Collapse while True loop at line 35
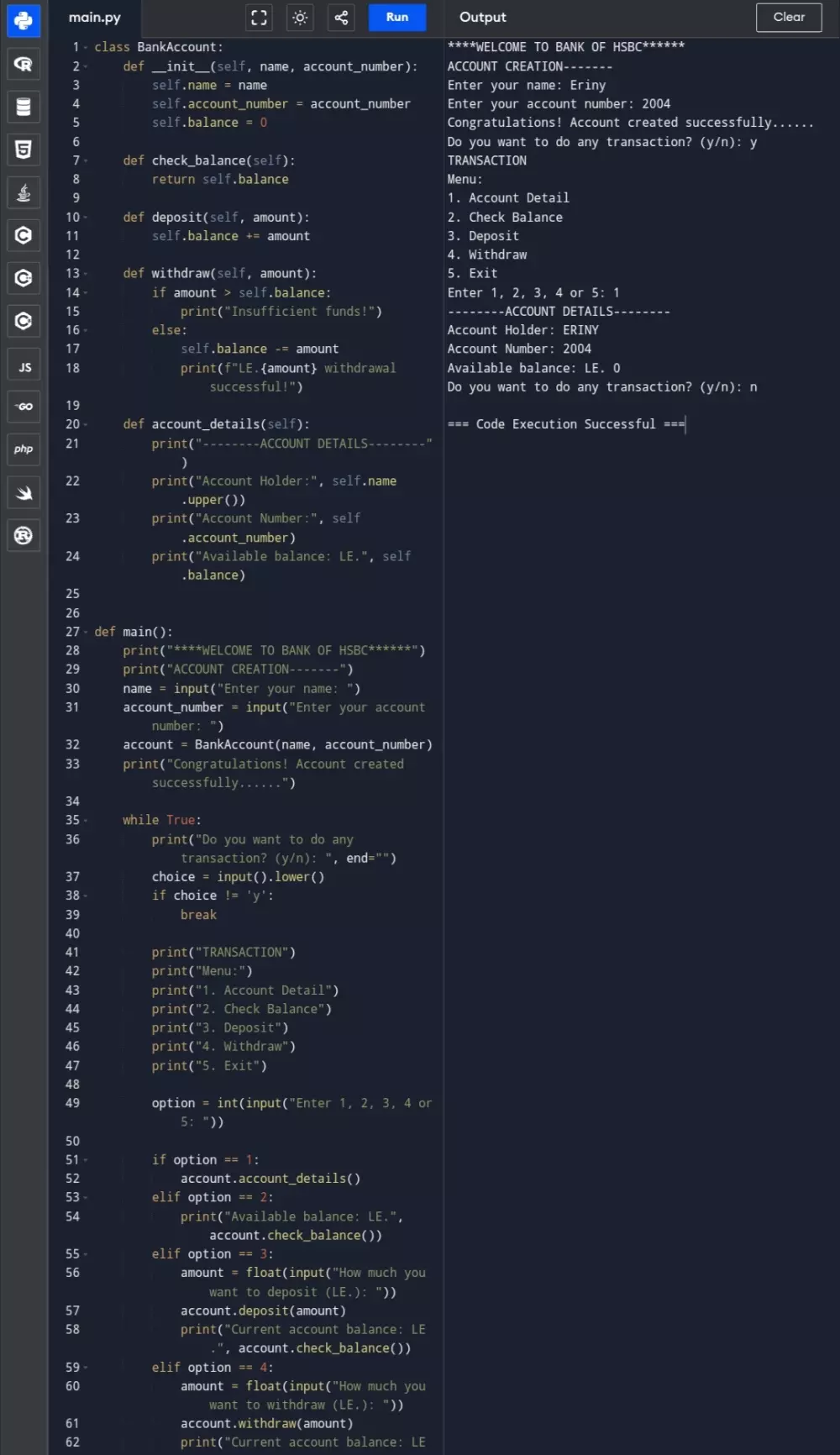Image resolution: width=840 pixels, height=1455 pixels. click(x=86, y=820)
